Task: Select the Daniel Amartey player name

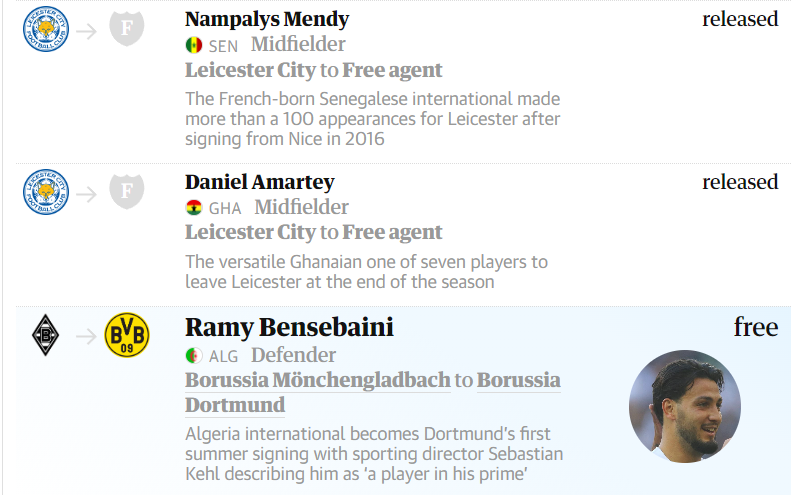Action: (260, 182)
